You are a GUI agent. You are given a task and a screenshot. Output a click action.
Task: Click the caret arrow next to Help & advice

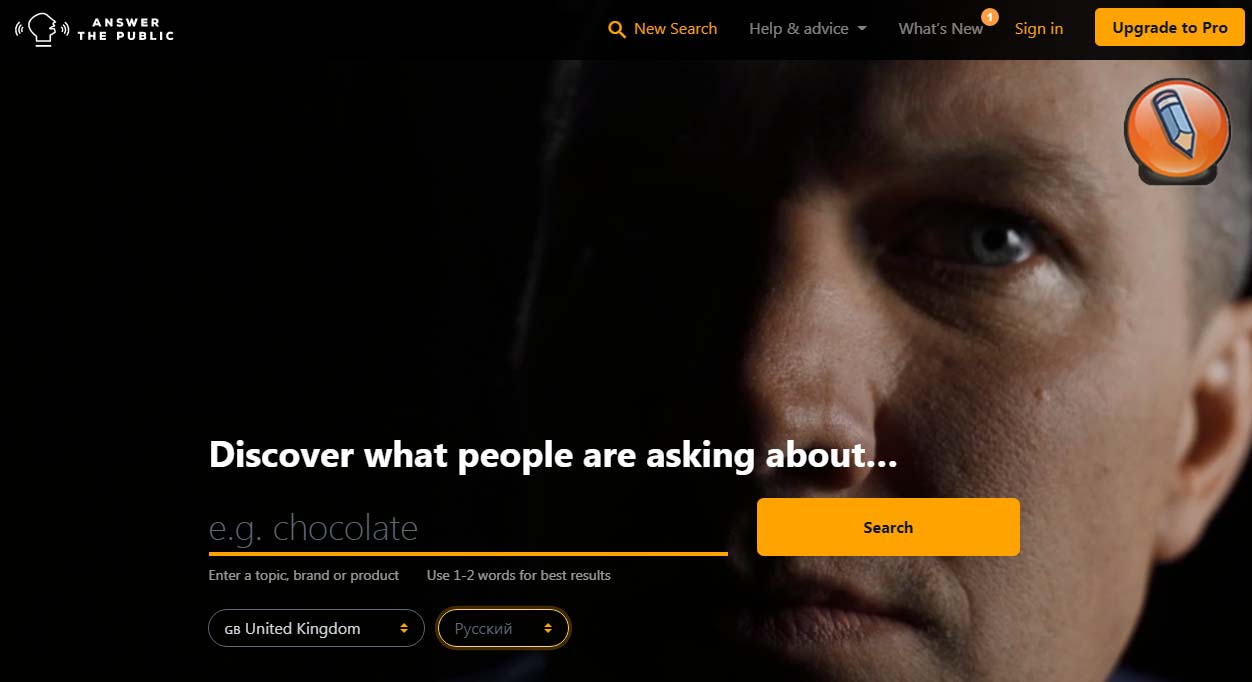pos(861,29)
